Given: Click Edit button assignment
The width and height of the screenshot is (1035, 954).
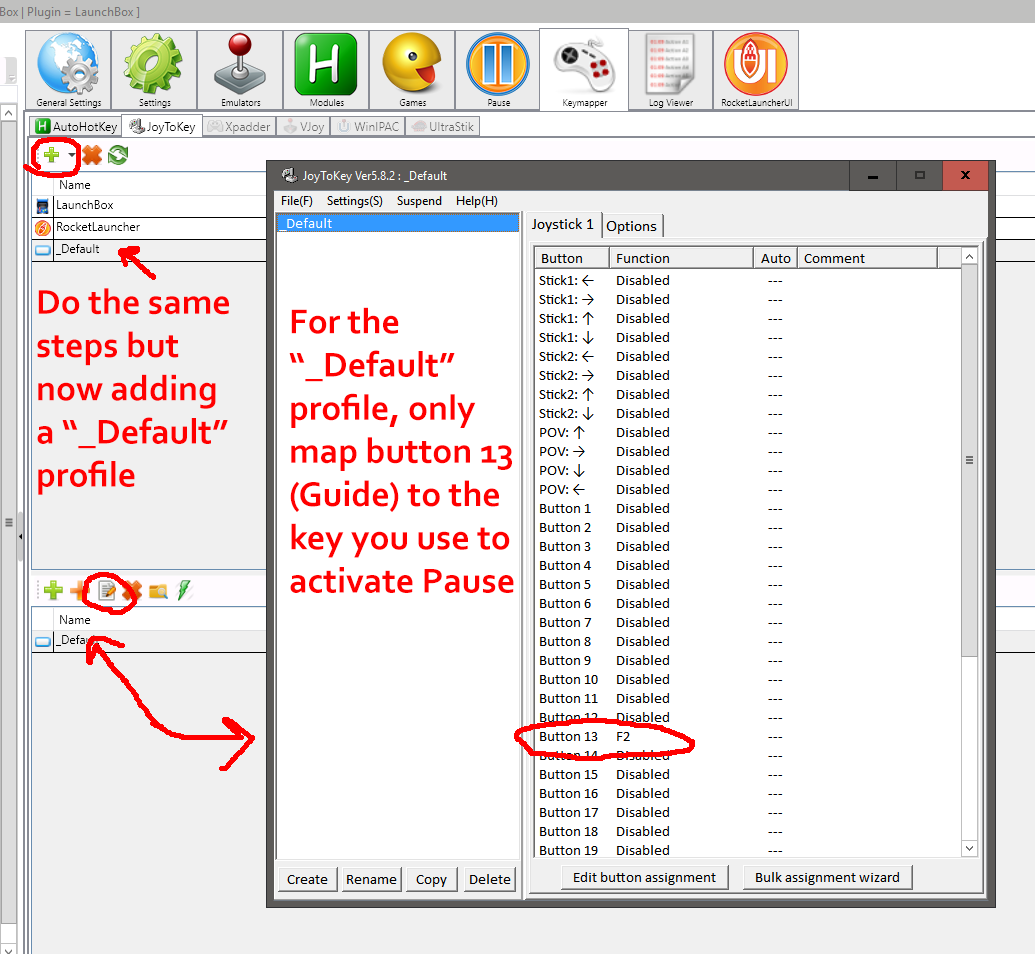Looking at the screenshot, I should coord(644,877).
